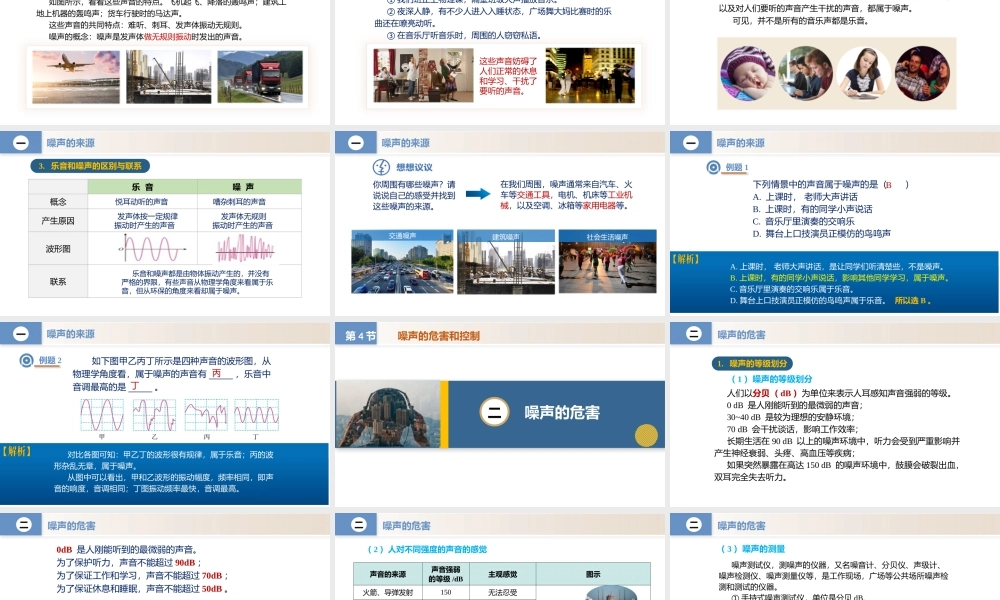Select waveform 甲 in 例题2
The height and width of the screenshot is (600, 1000).
pyautogui.click(x=102, y=415)
